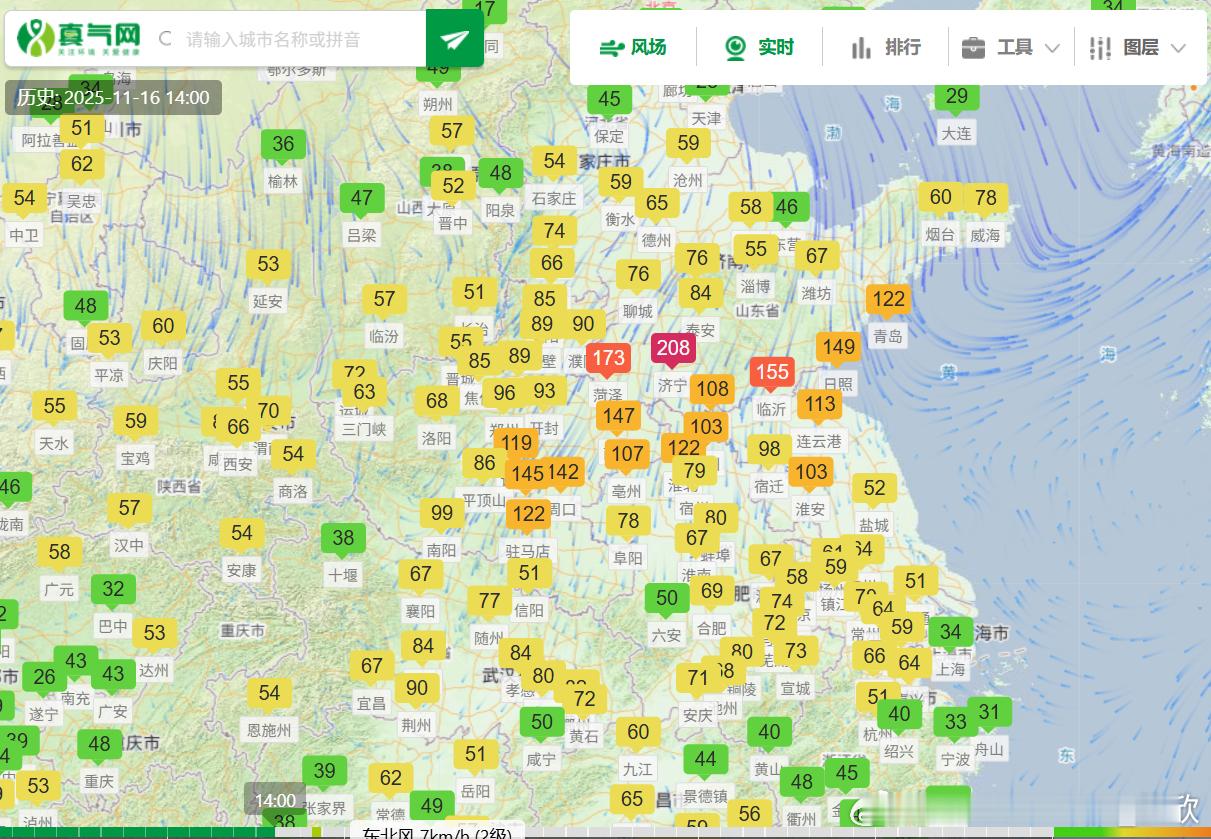1211x839 pixels.
Task: Select the 德州 AQI 65 marker
Action: point(656,205)
